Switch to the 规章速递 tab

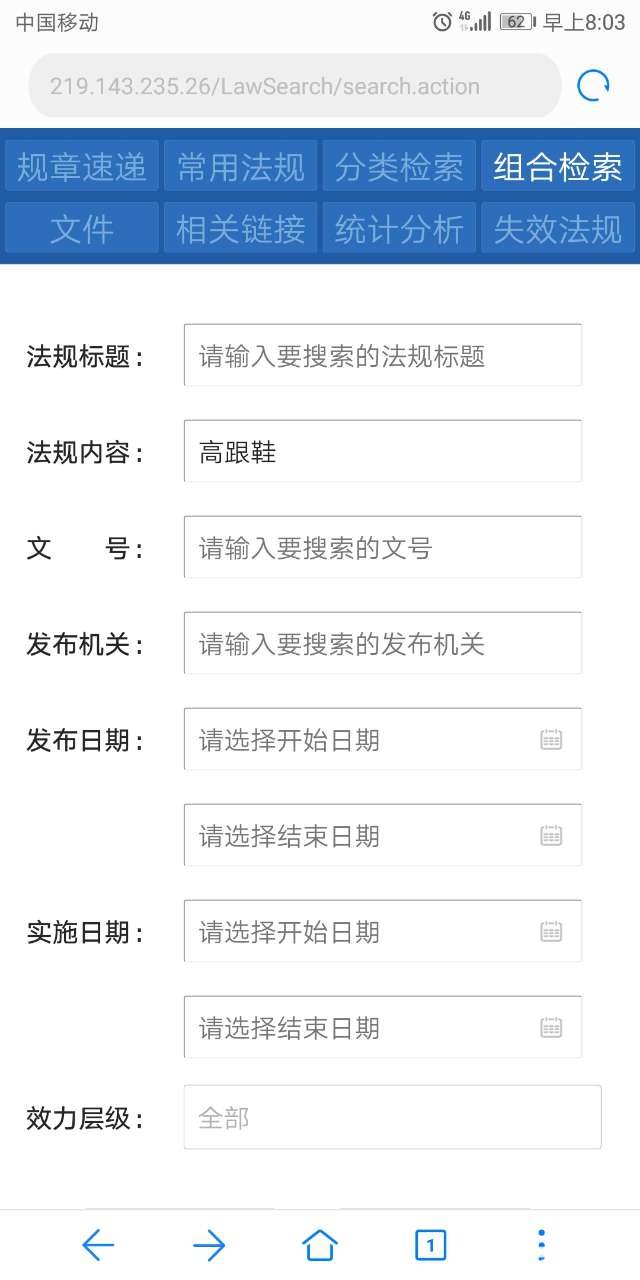tap(82, 166)
